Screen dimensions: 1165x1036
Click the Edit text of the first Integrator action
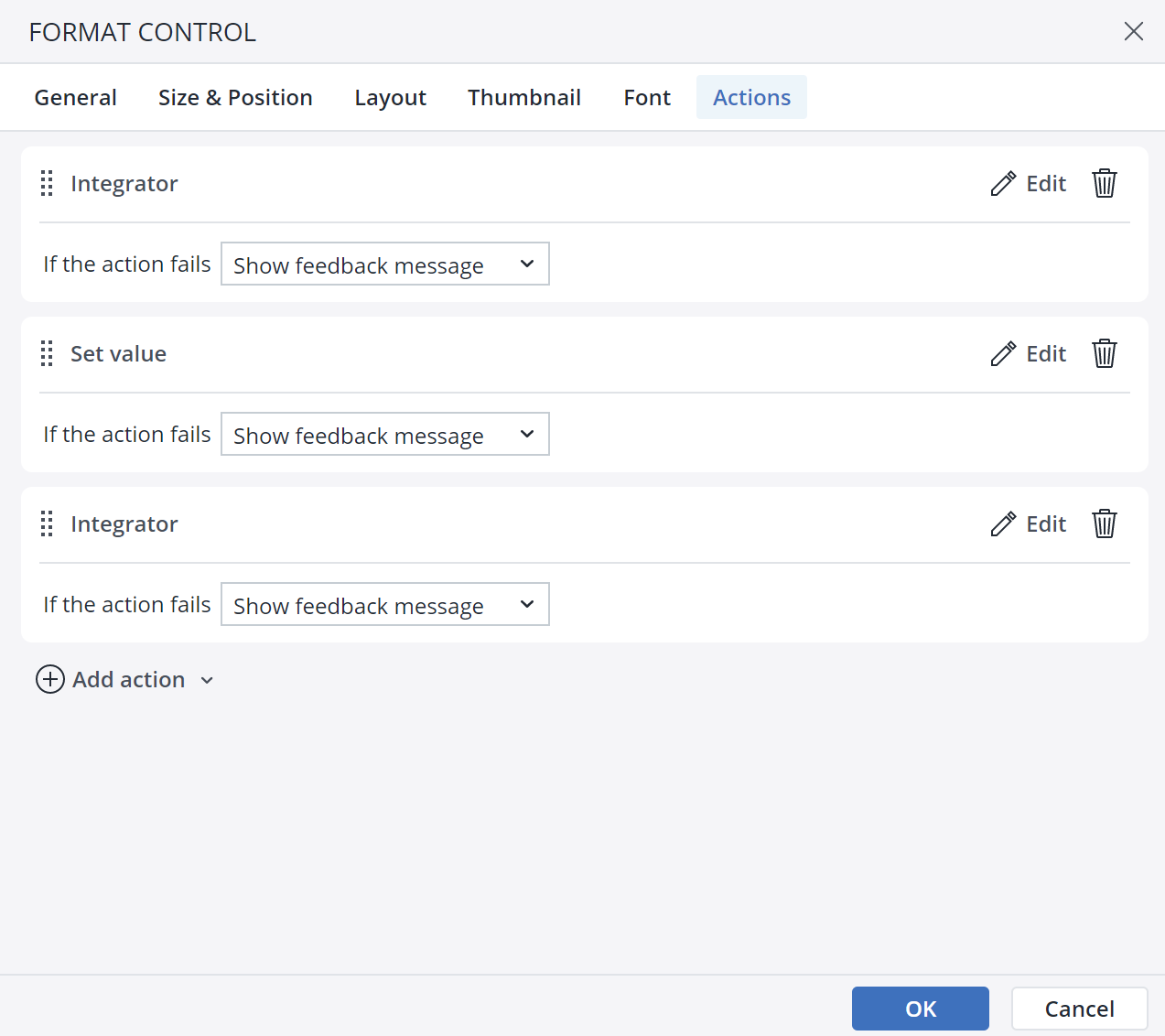pyautogui.click(x=1046, y=183)
